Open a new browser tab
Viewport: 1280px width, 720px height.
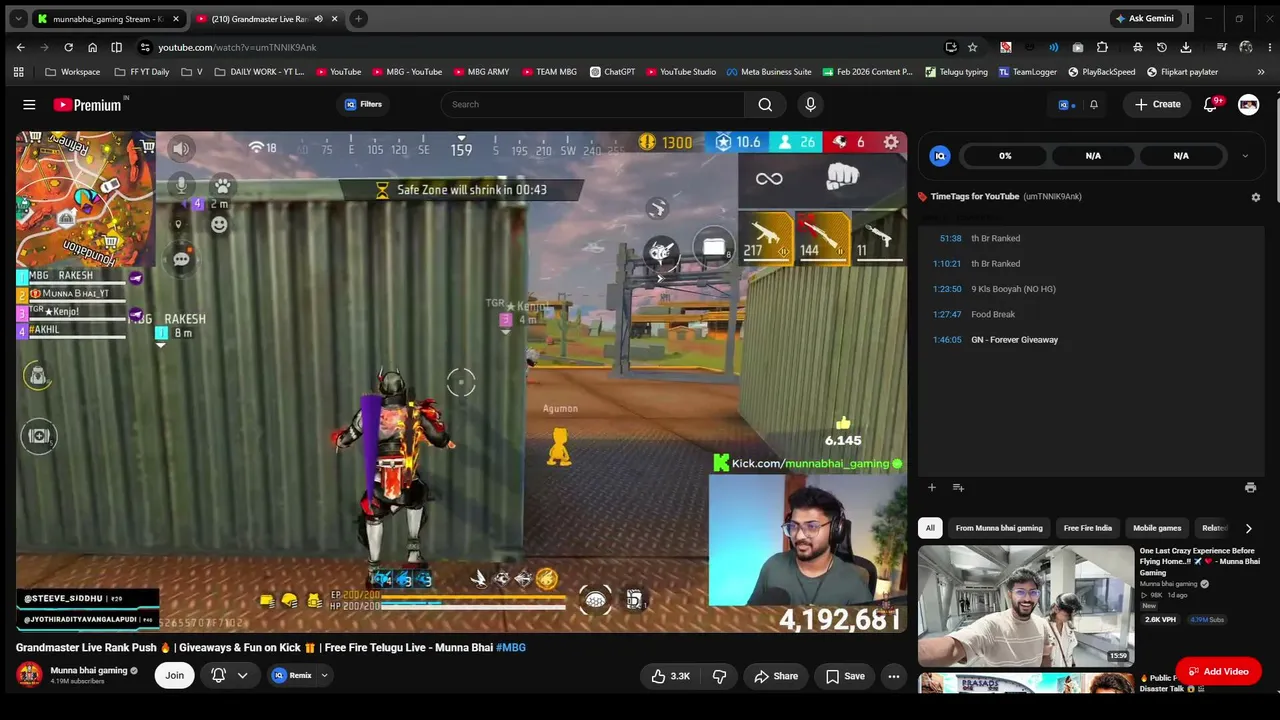pyautogui.click(x=358, y=19)
